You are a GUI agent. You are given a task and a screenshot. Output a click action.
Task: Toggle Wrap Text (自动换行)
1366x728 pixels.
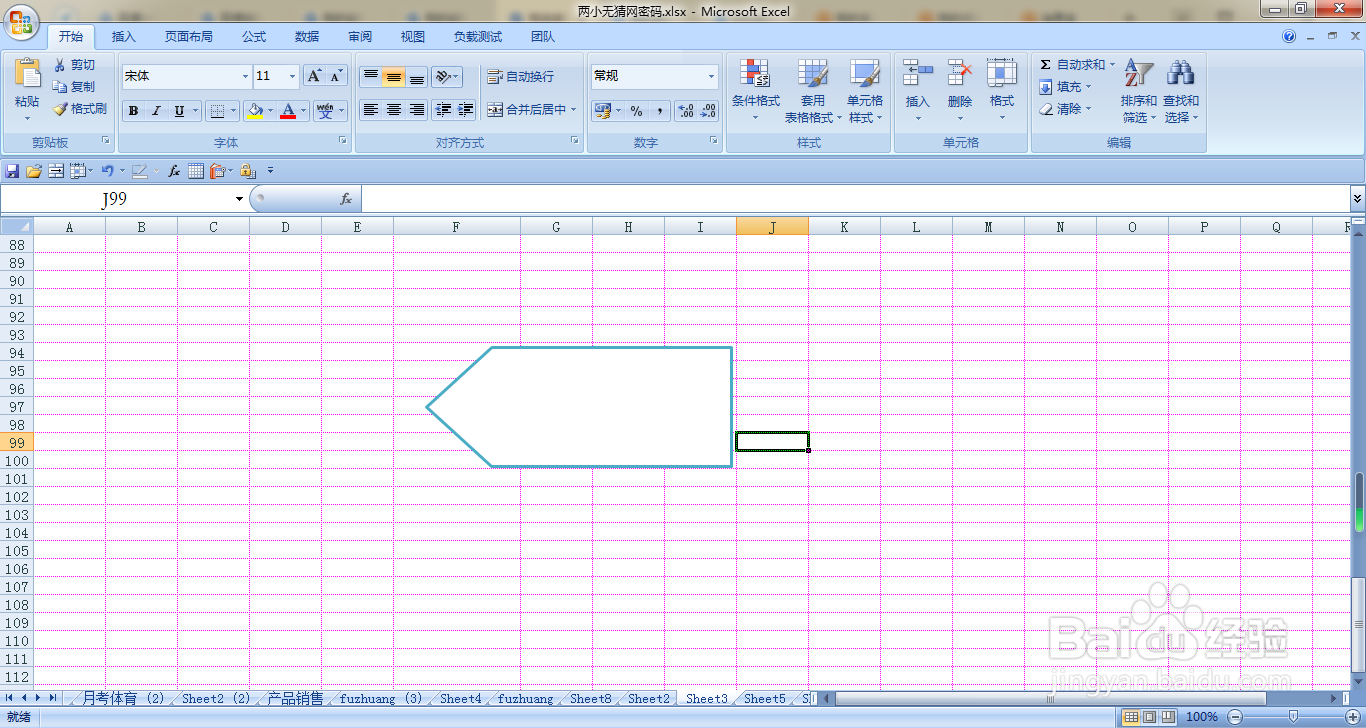pos(520,76)
